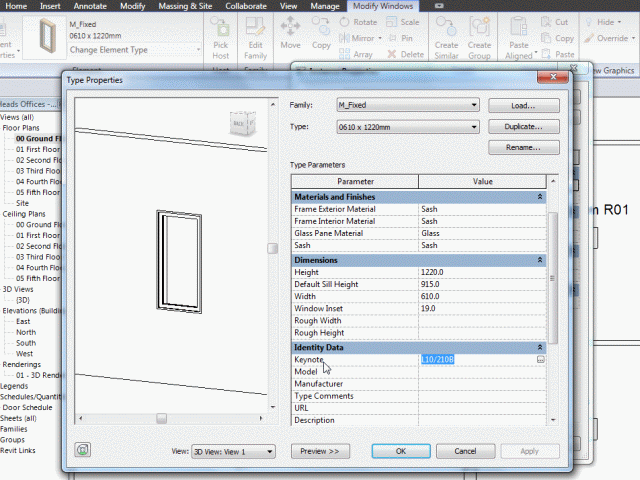This screenshot has height=480, width=640.
Task: Open the Home ribbon tab
Action: [x=16, y=6]
